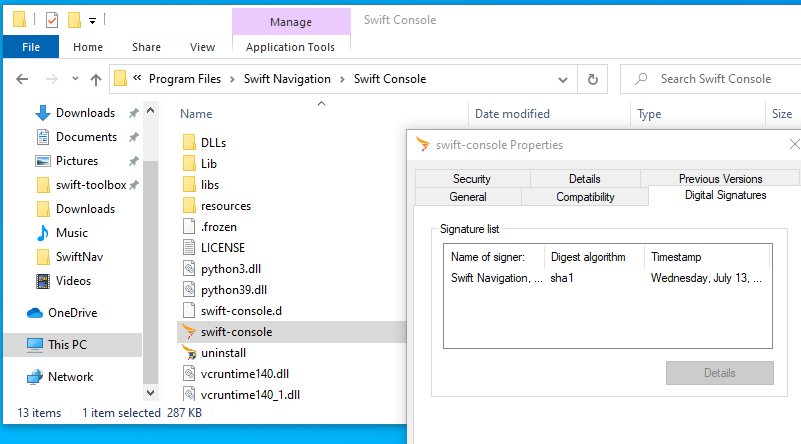This screenshot has width=801, height=444.
Task: Select the Application Tools tab
Action: [x=291, y=47]
